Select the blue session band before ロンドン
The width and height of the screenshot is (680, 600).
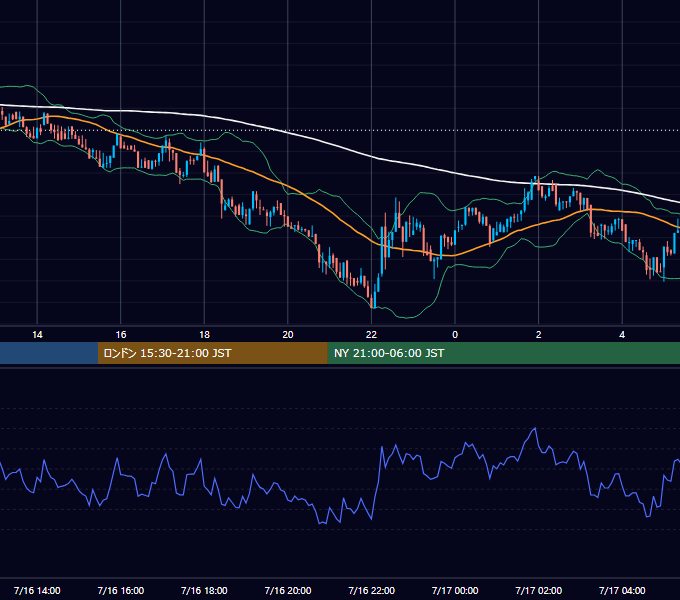[x=49, y=353]
